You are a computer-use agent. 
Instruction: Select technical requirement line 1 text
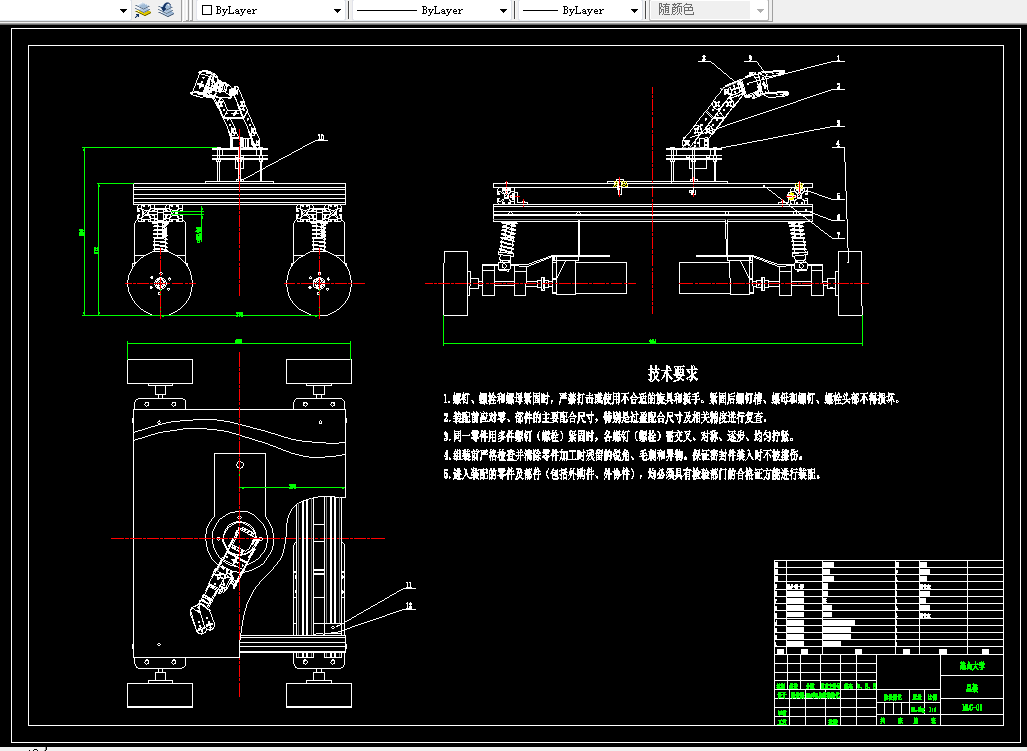pyautogui.click(x=672, y=398)
